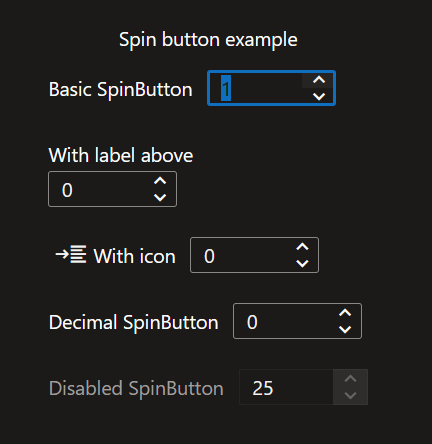This screenshot has height=444, width=432.
Task: Decrease the With icon spin value
Action: click(302, 263)
